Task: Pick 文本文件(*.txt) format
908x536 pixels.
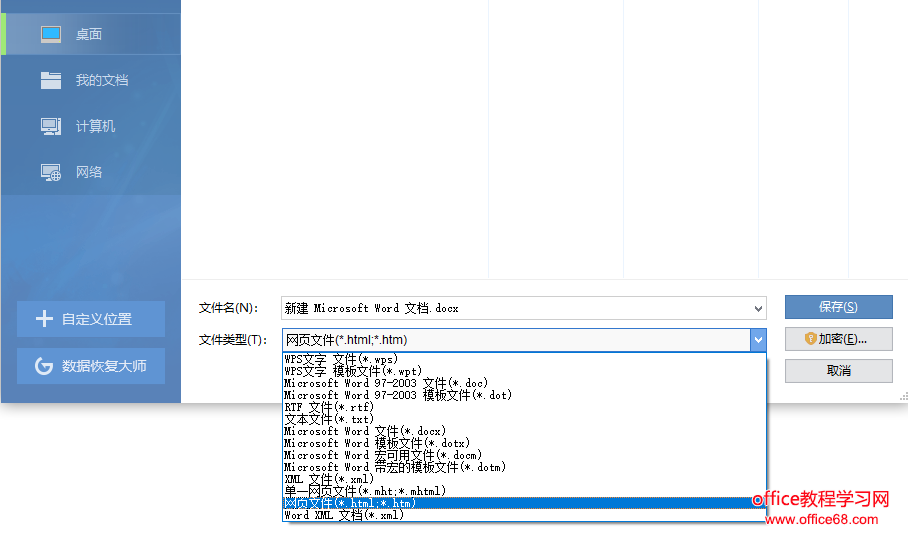Action: tap(524, 419)
